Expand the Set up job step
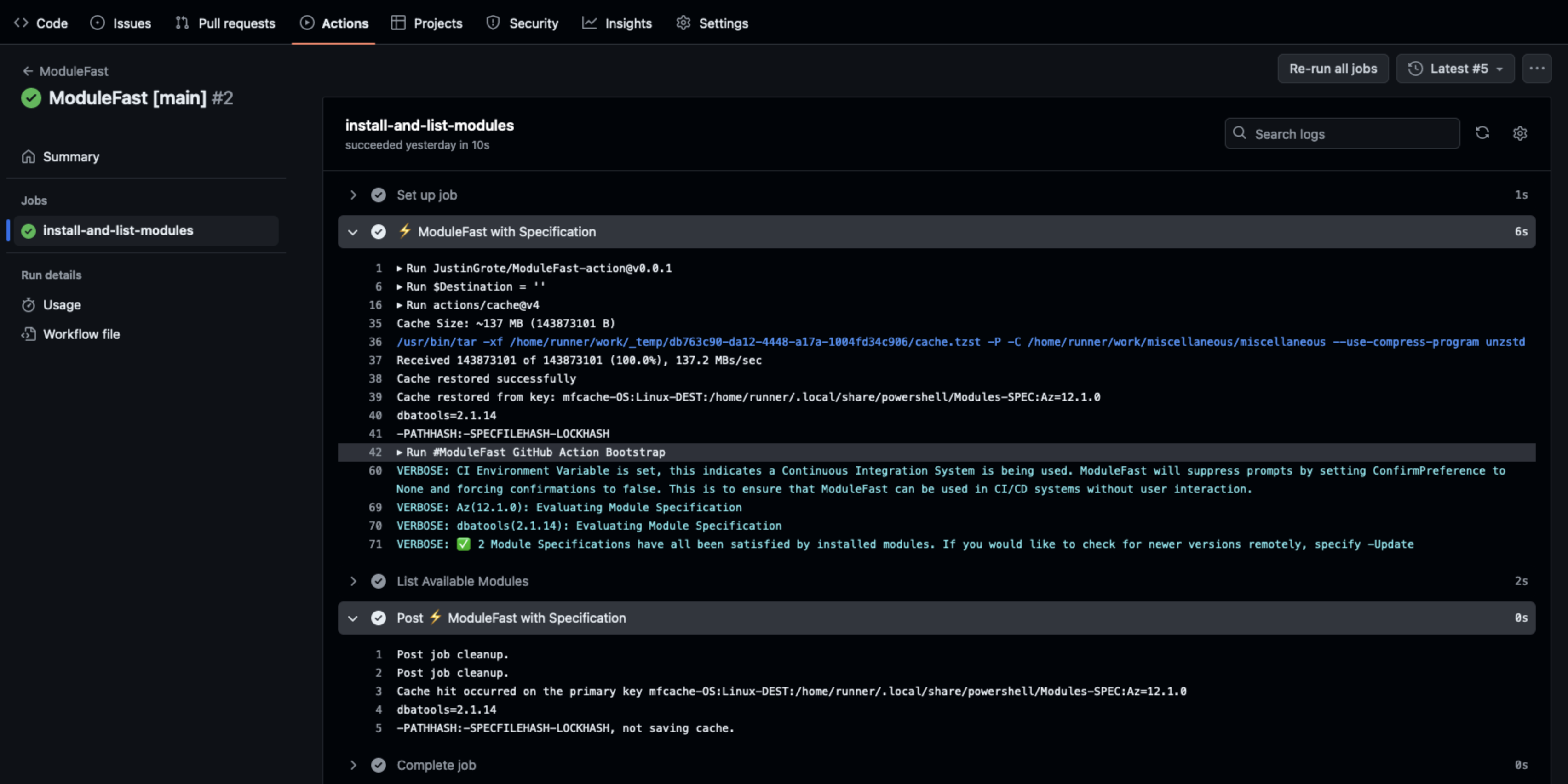 tap(937, 195)
